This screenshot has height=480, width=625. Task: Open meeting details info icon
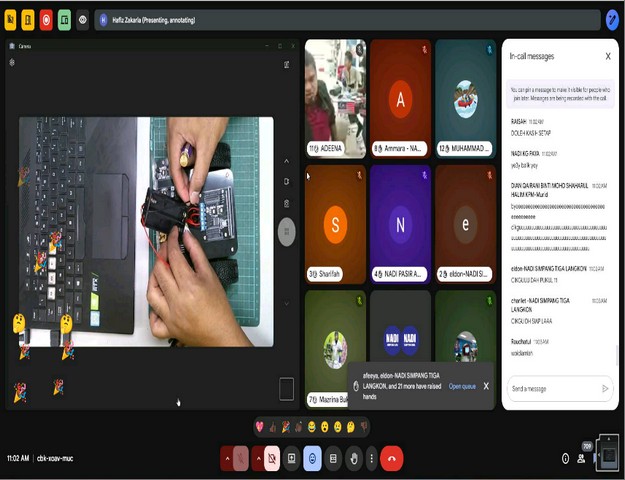pyautogui.click(x=565, y=458)
